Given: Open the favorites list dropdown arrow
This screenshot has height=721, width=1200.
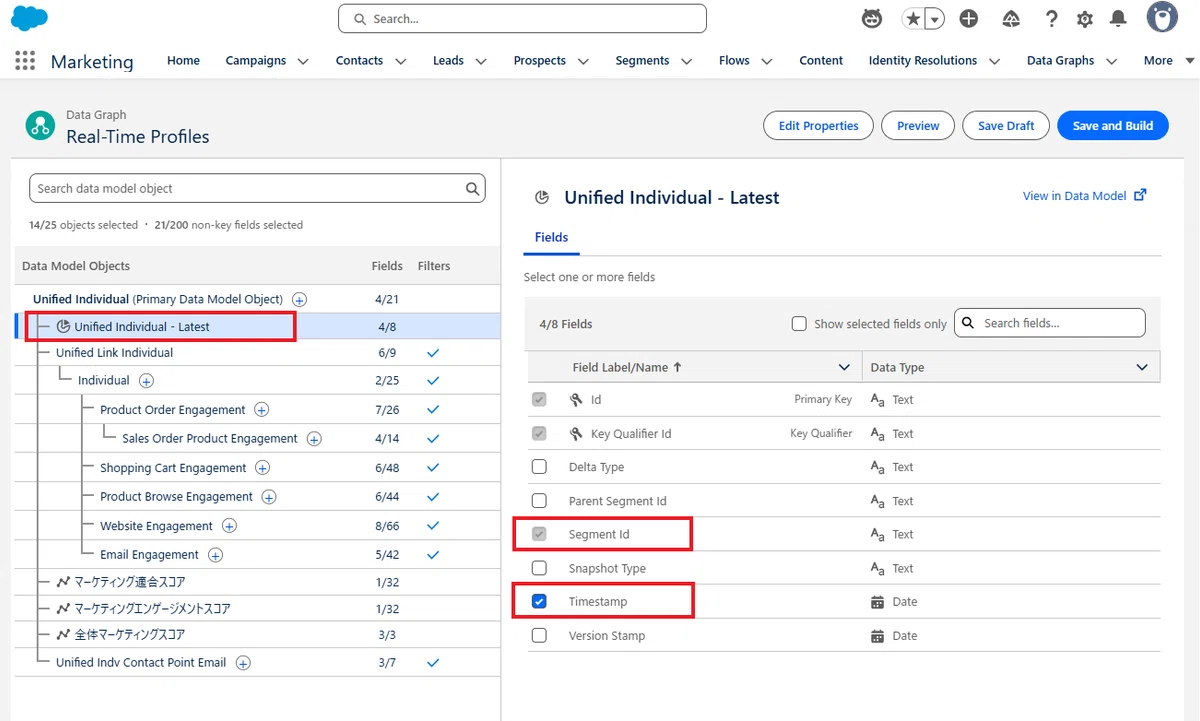Looking at the screenshot, I should 934,18.
